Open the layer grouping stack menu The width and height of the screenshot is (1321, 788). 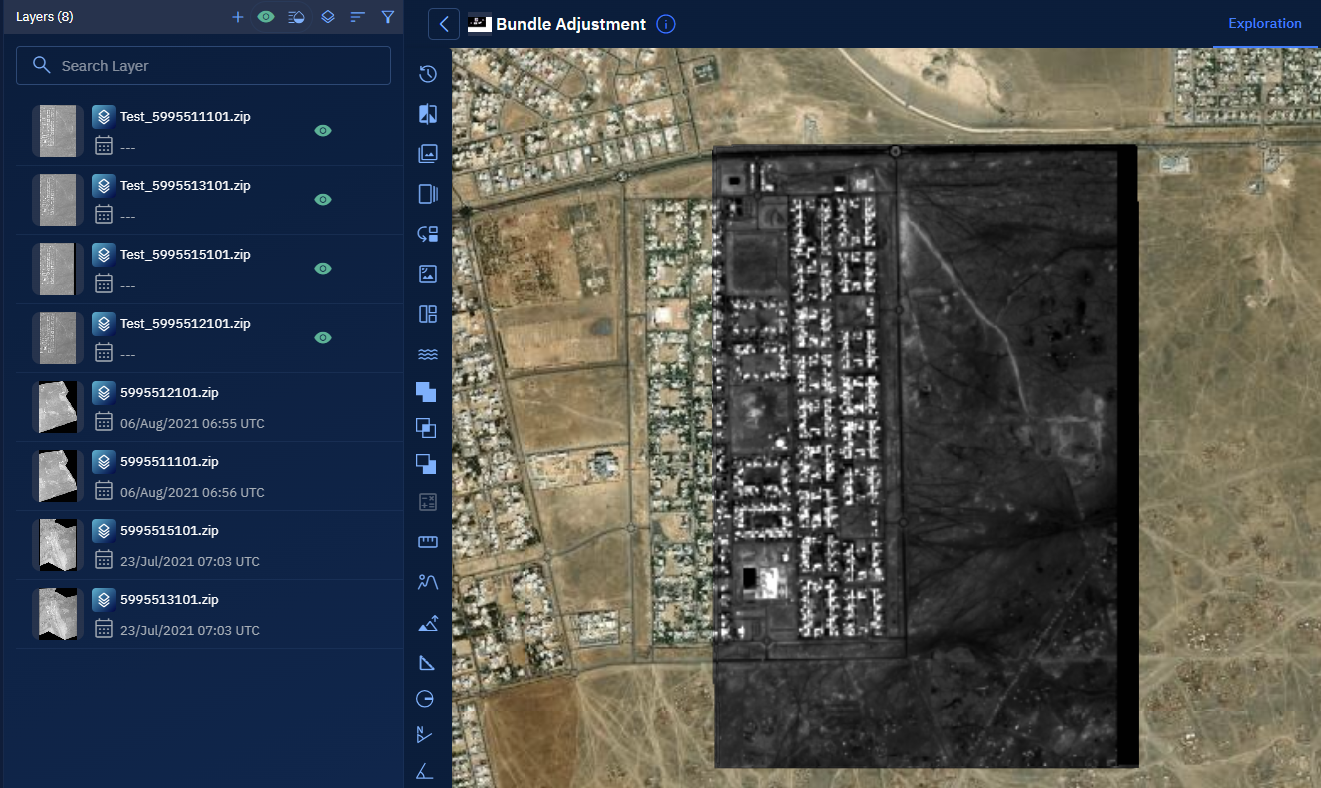point(327,17)
